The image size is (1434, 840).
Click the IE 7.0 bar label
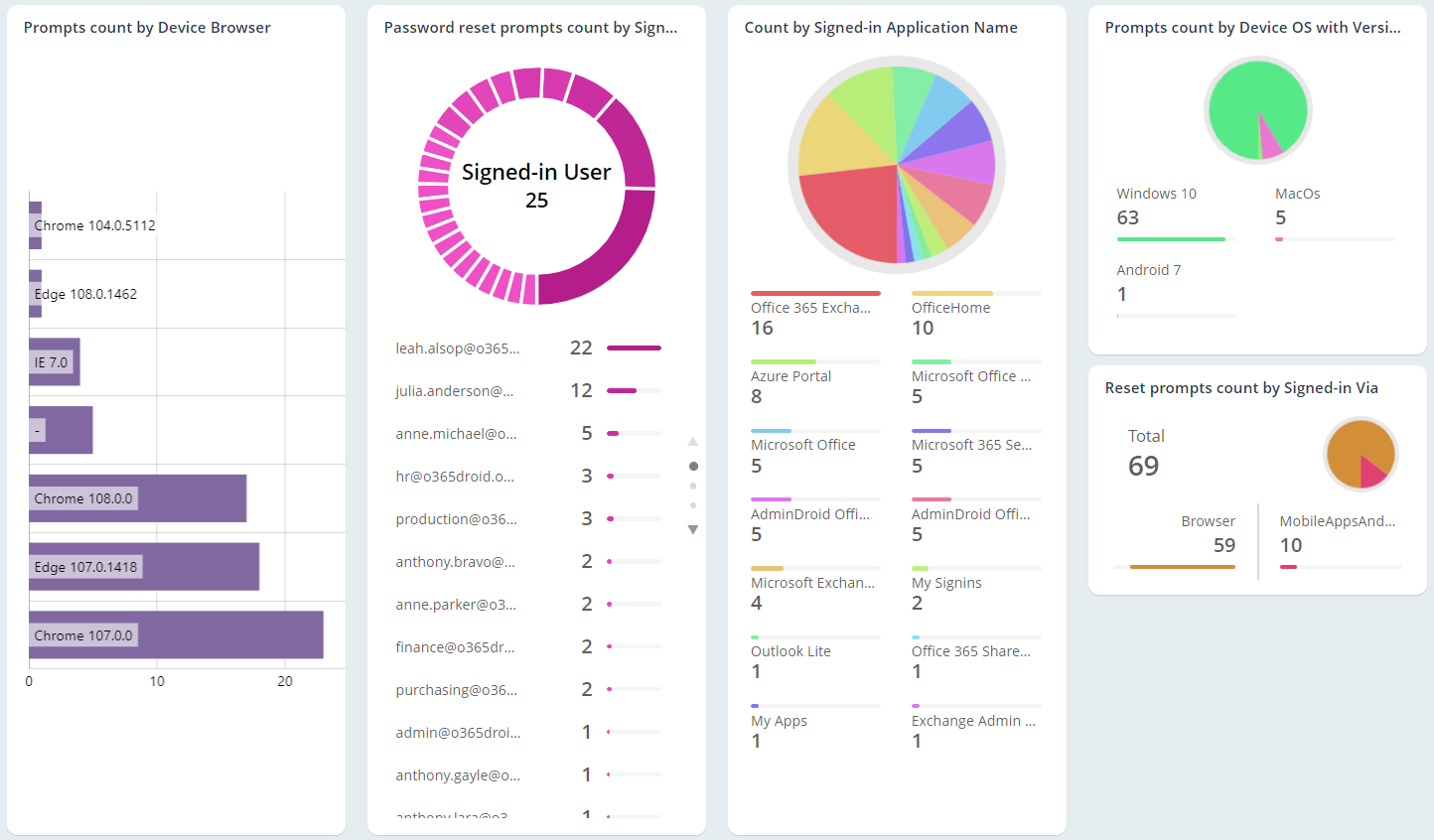tap(52, 362)
